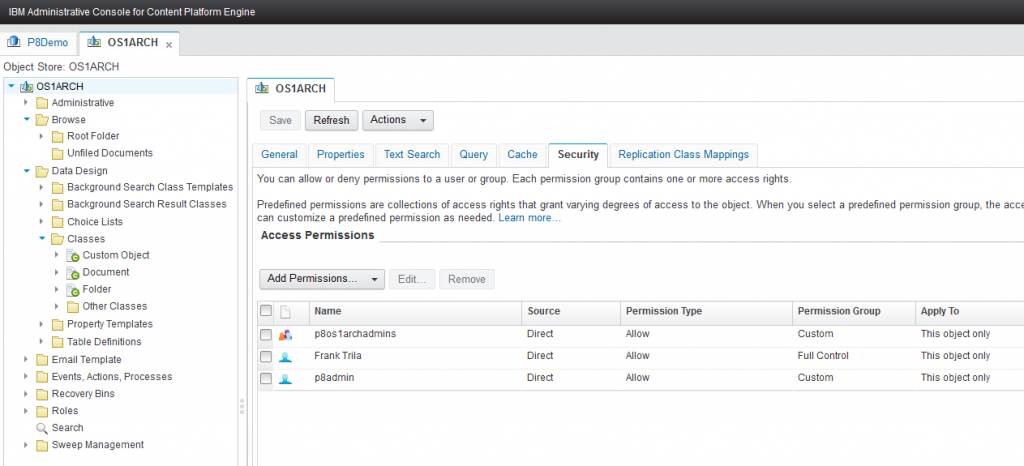Click the Administrative folder icon
This screenshot has height=466, width=1024.
(x=42, y=103)
